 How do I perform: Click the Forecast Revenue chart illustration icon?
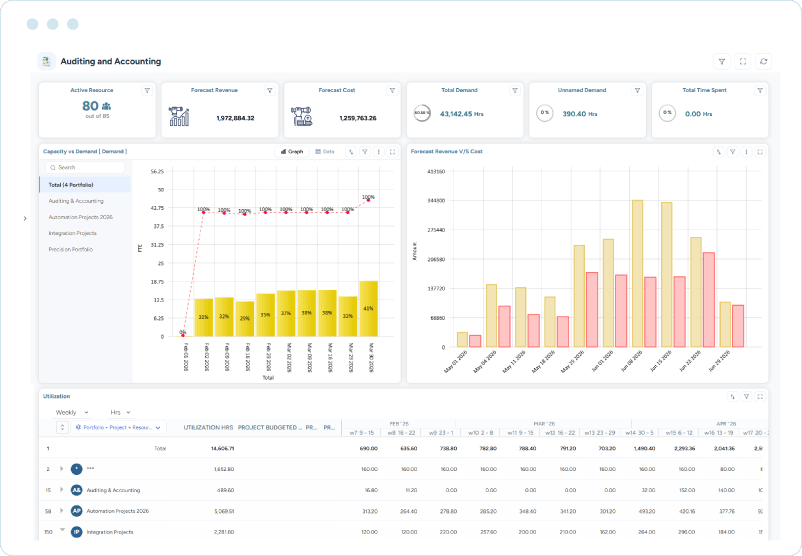(179, 117)
